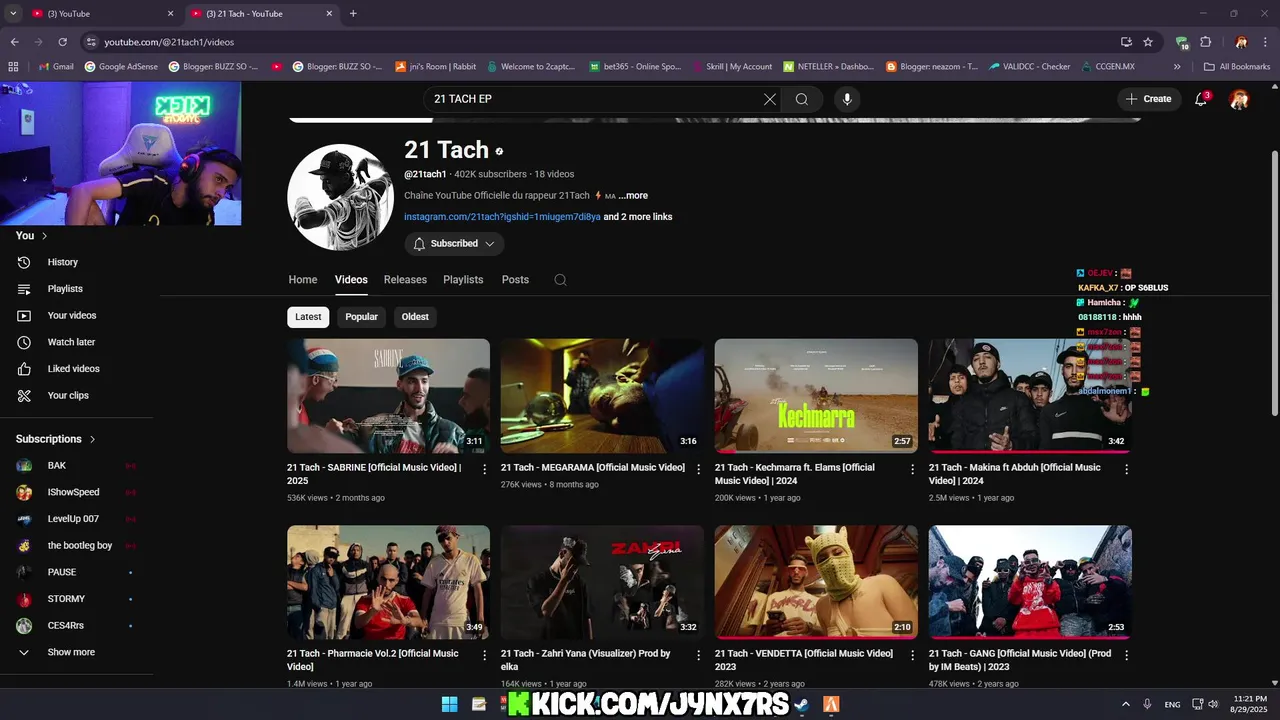The width and height of the screenshot is (1280, 720).
Task: Bookmark this page with star icon
Action: point(1148,42)
